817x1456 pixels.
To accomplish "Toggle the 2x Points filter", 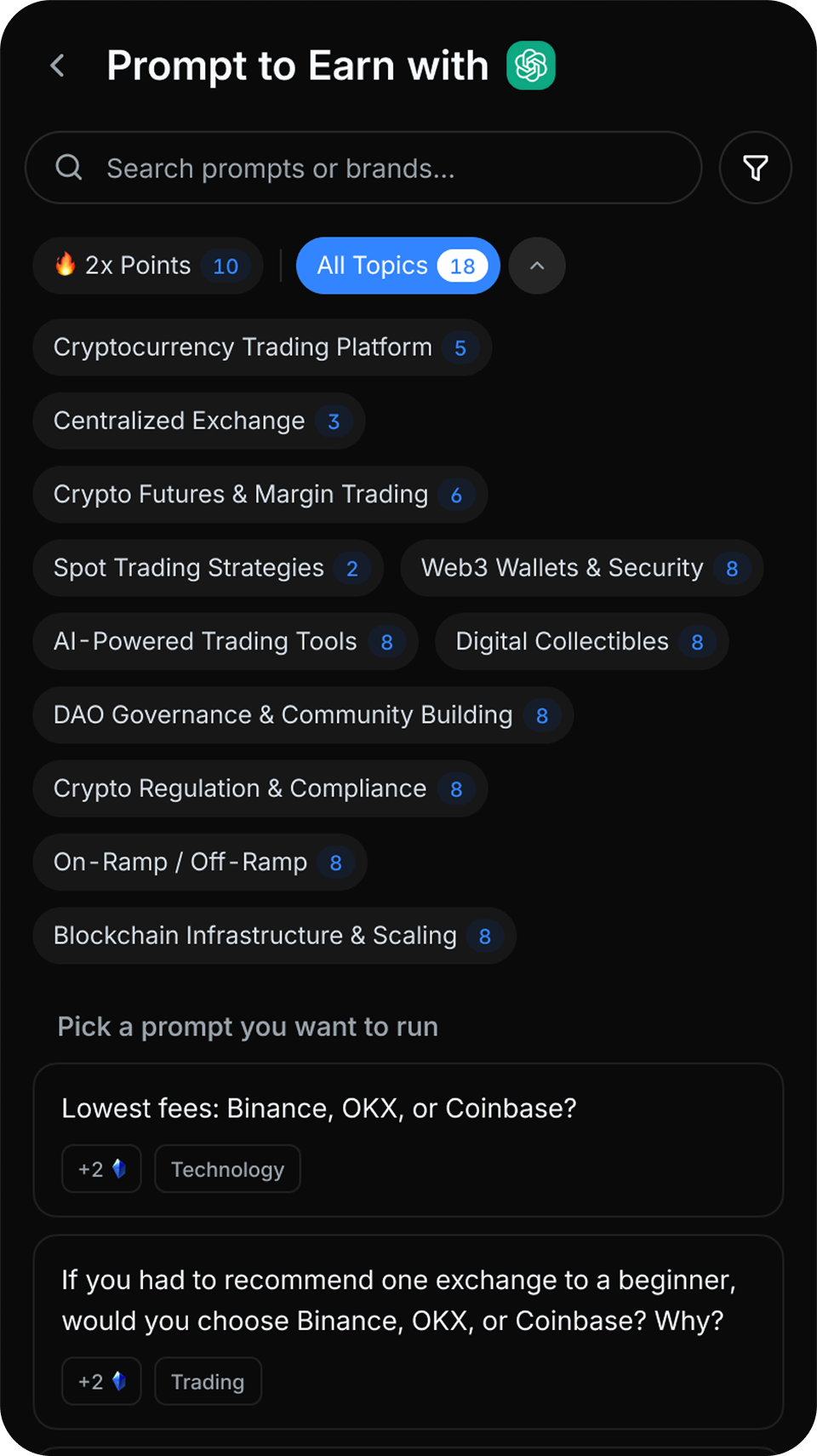I will click(148, 266).
